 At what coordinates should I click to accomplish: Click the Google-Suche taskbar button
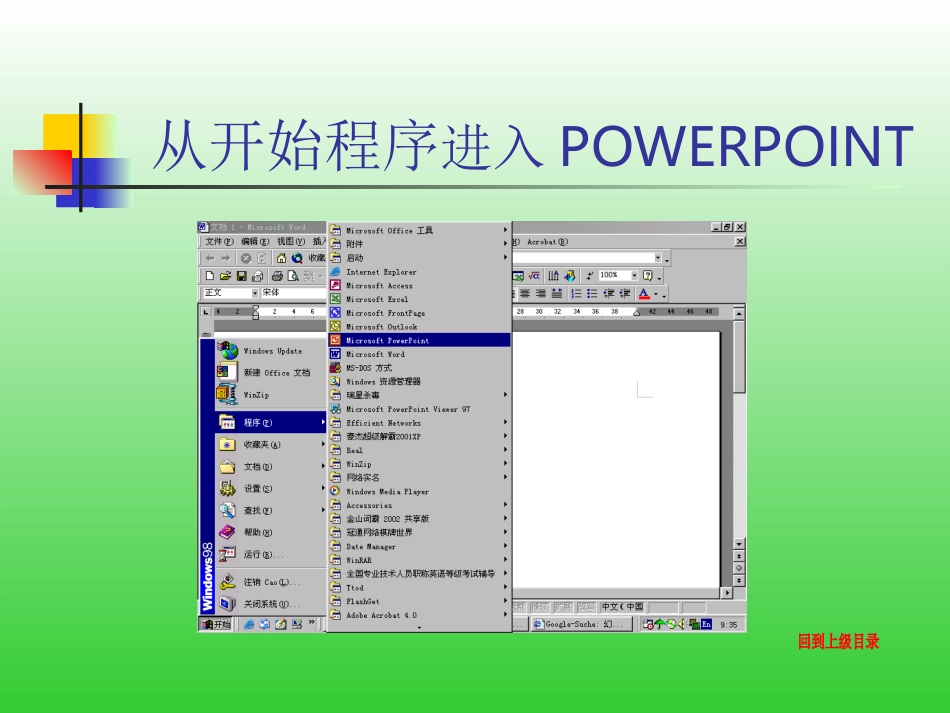(581, 624)
